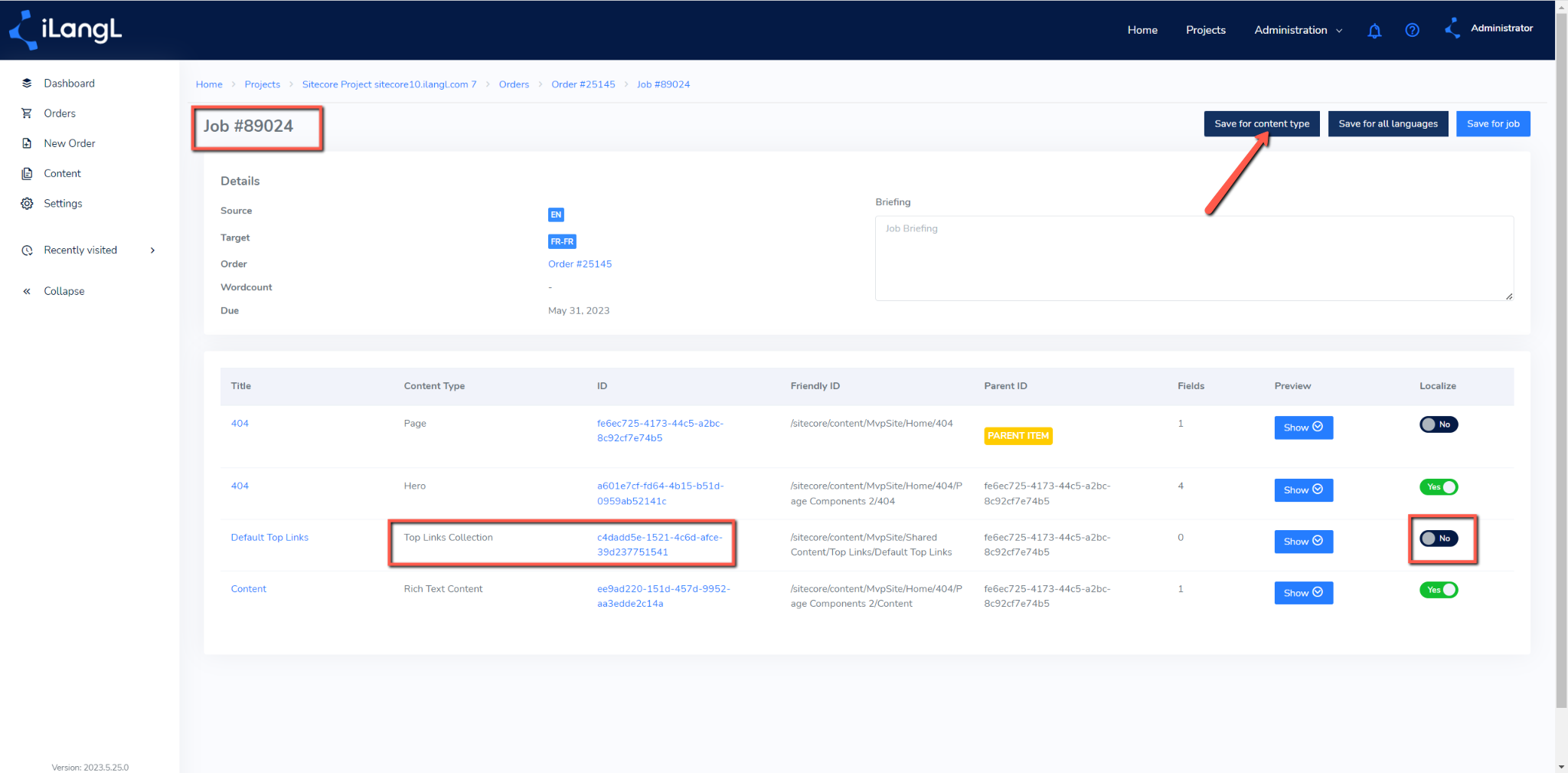The image size is (1568, 773).
Task: Click the Settings gear icon
Action: [27, 203]
